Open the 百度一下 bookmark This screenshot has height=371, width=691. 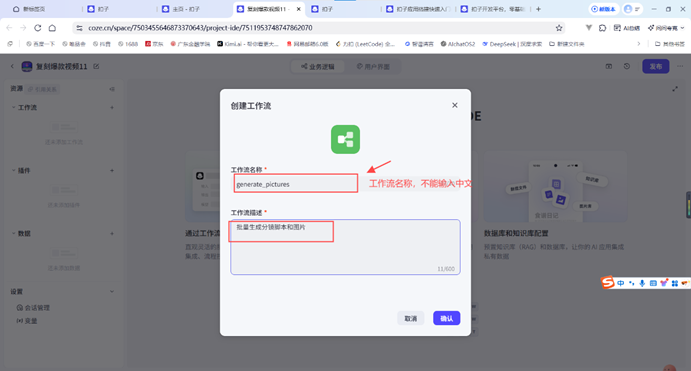click(x=41, y=44)
